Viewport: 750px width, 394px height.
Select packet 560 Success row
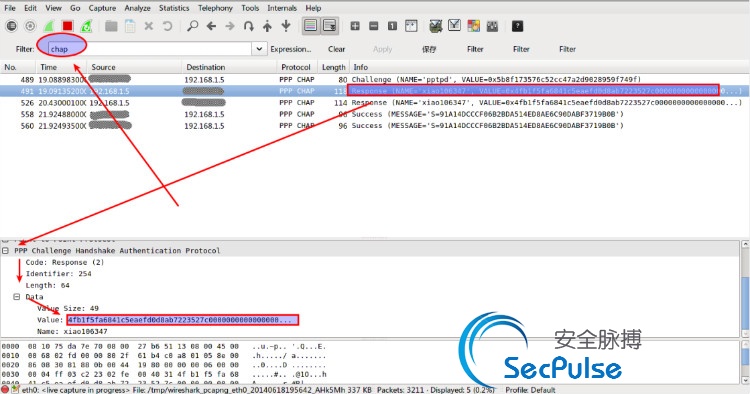375,125
